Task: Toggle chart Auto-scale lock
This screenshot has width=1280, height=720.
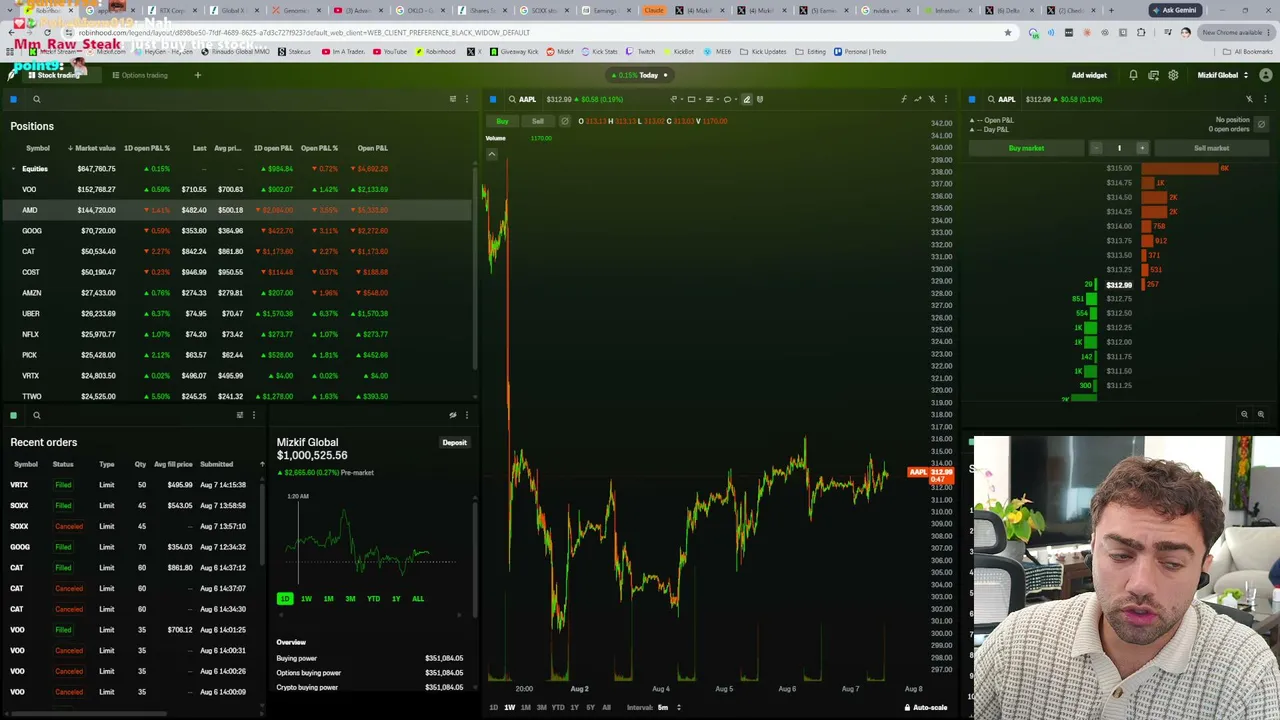Action: pos(926,708)
